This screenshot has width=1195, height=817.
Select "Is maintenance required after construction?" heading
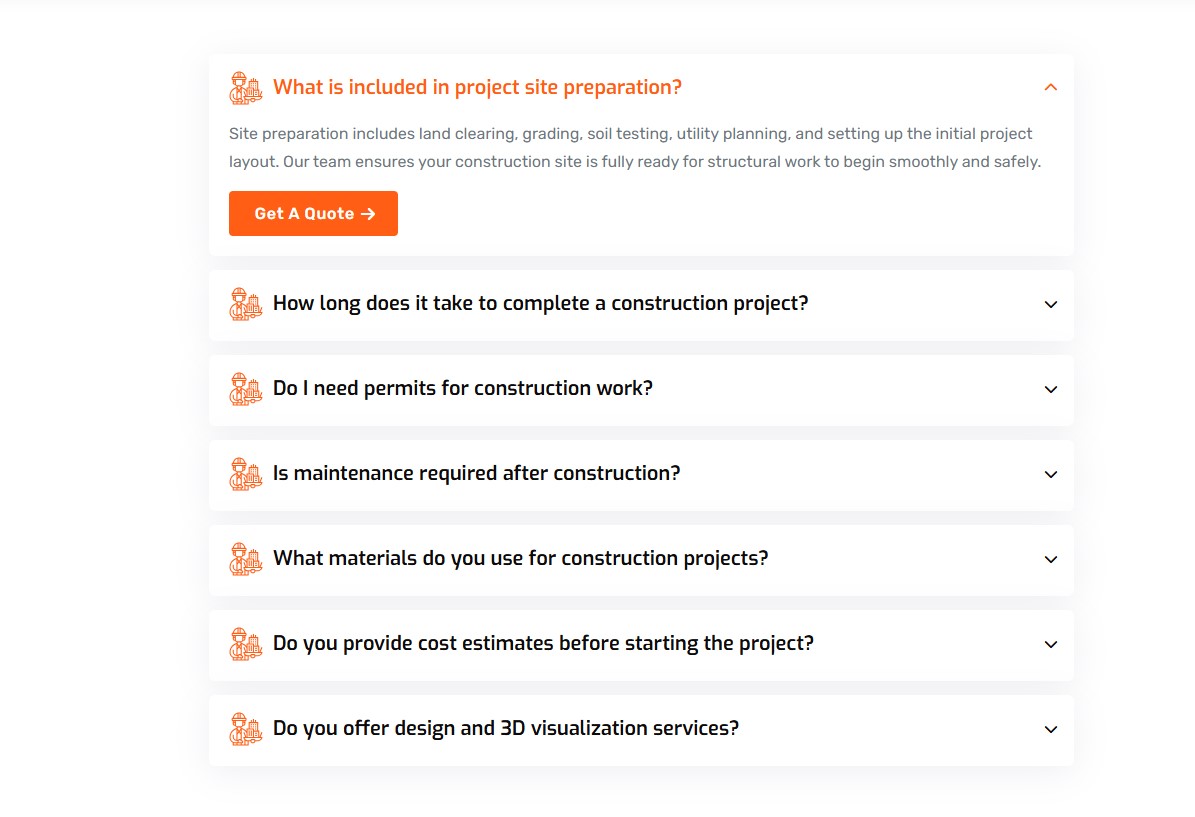click(476, 473)
